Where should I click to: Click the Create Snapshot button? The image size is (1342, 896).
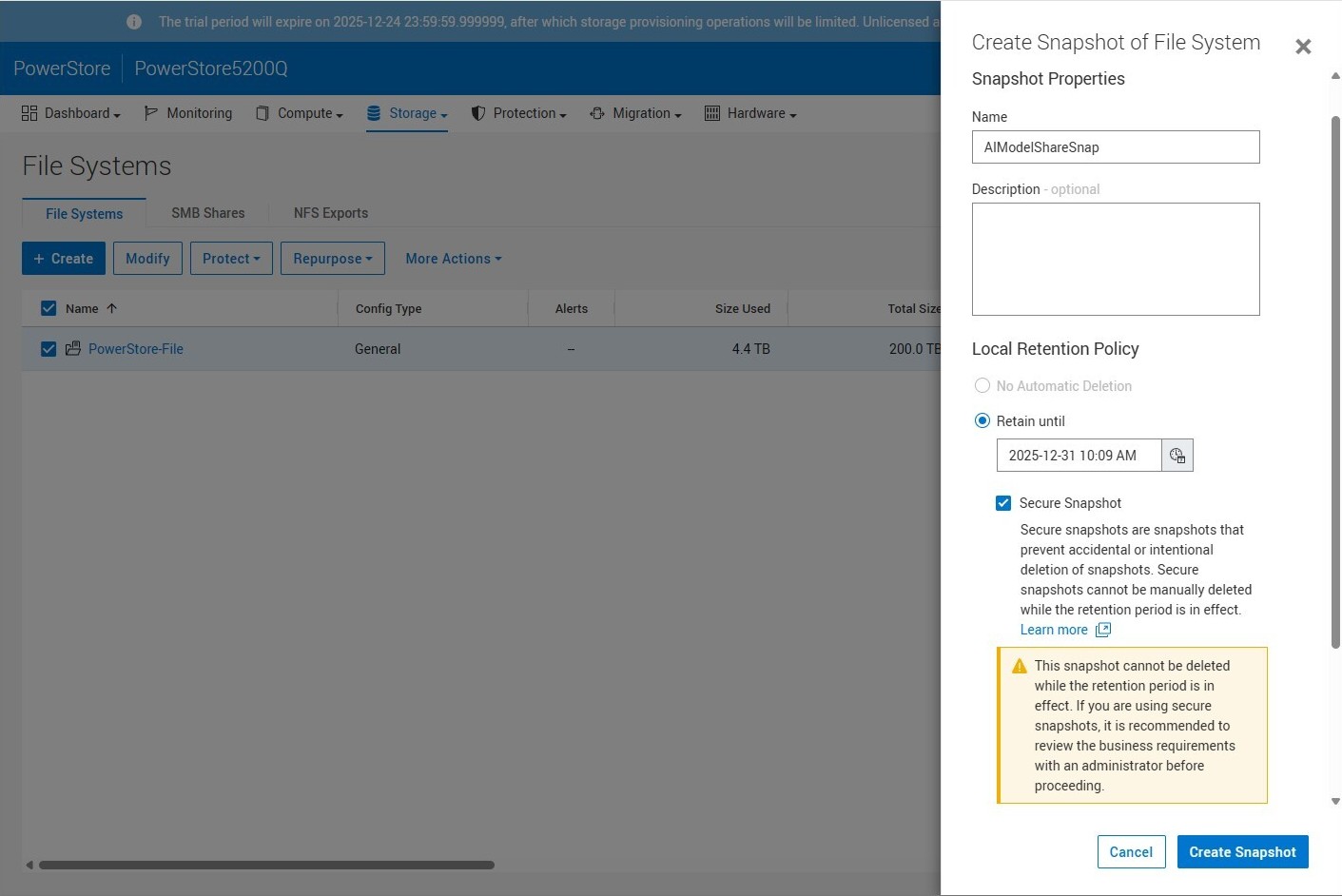[1242, 852]
